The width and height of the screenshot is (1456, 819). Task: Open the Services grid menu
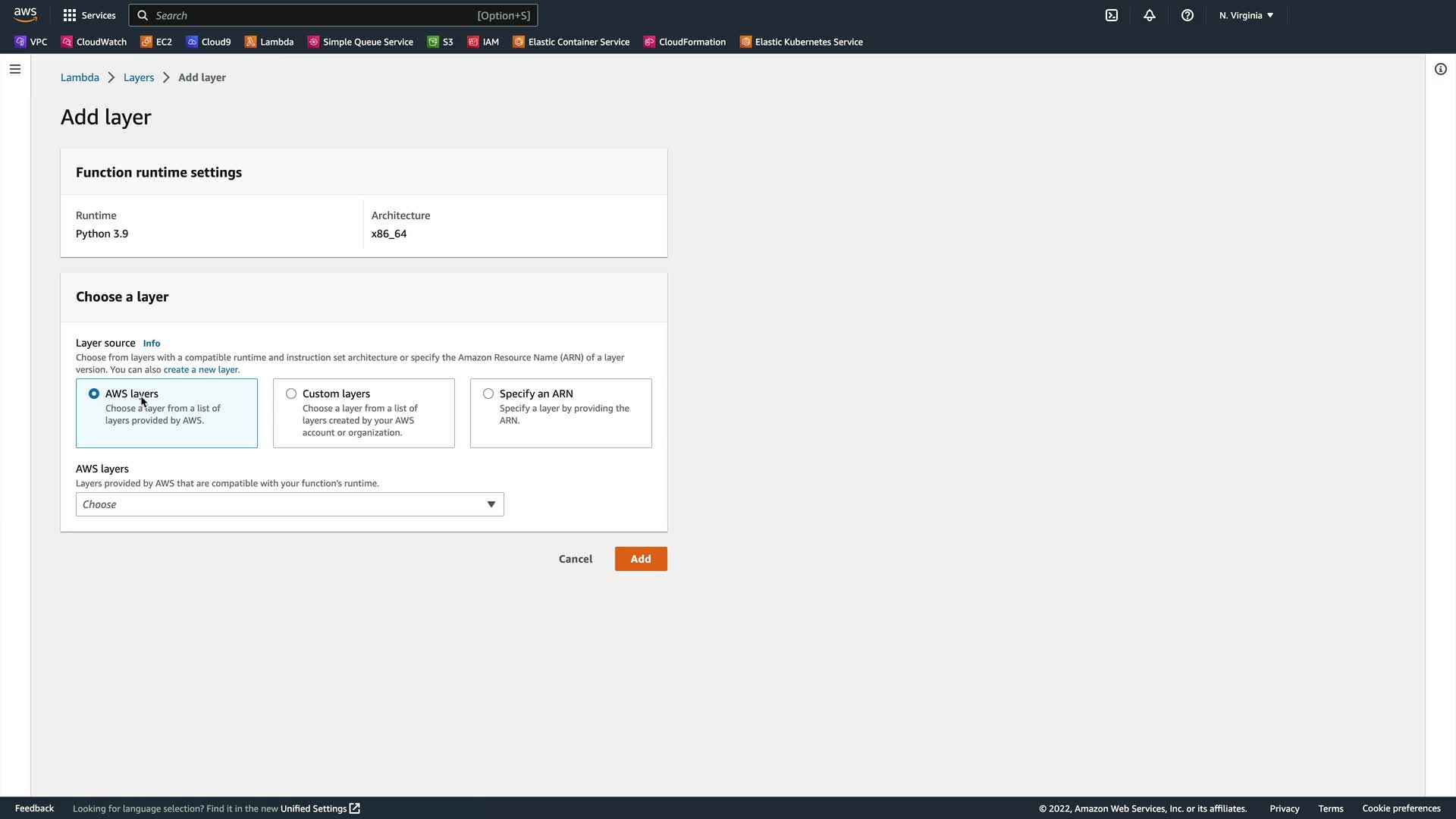pos(89,15)
